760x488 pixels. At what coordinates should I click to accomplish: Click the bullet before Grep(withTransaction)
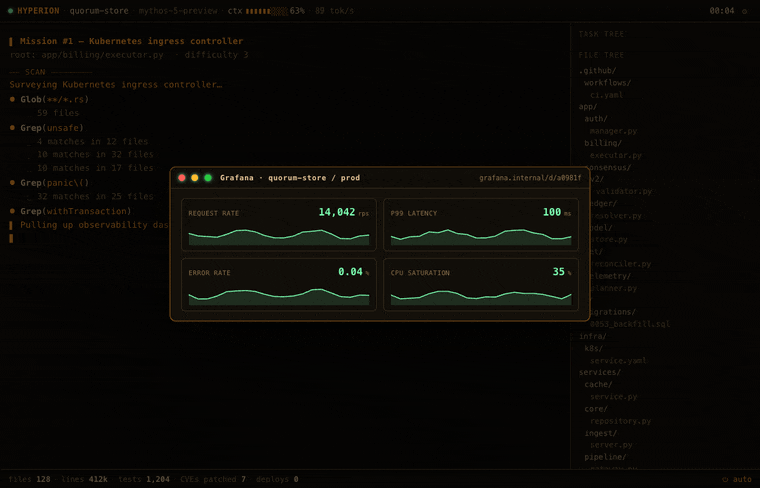[13, 211]
